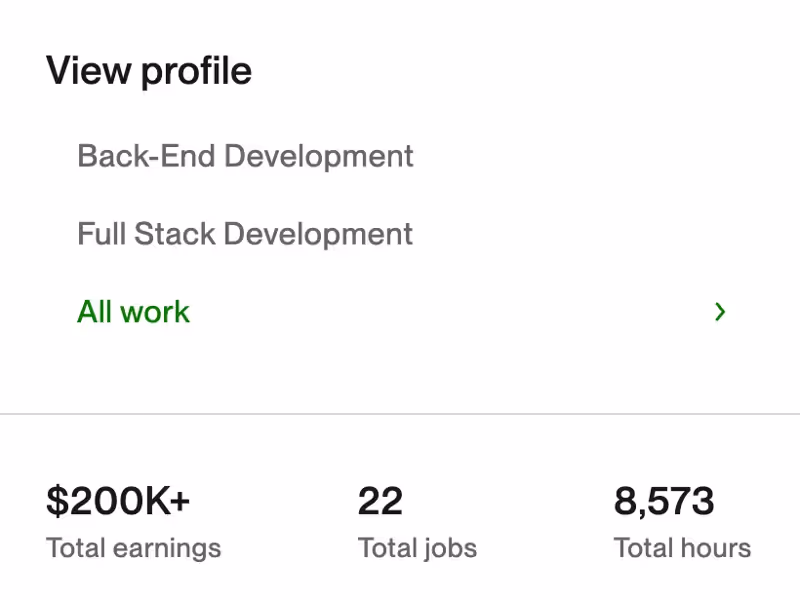Select the All work profile view
800x600 pixels.
coord(133,312)
